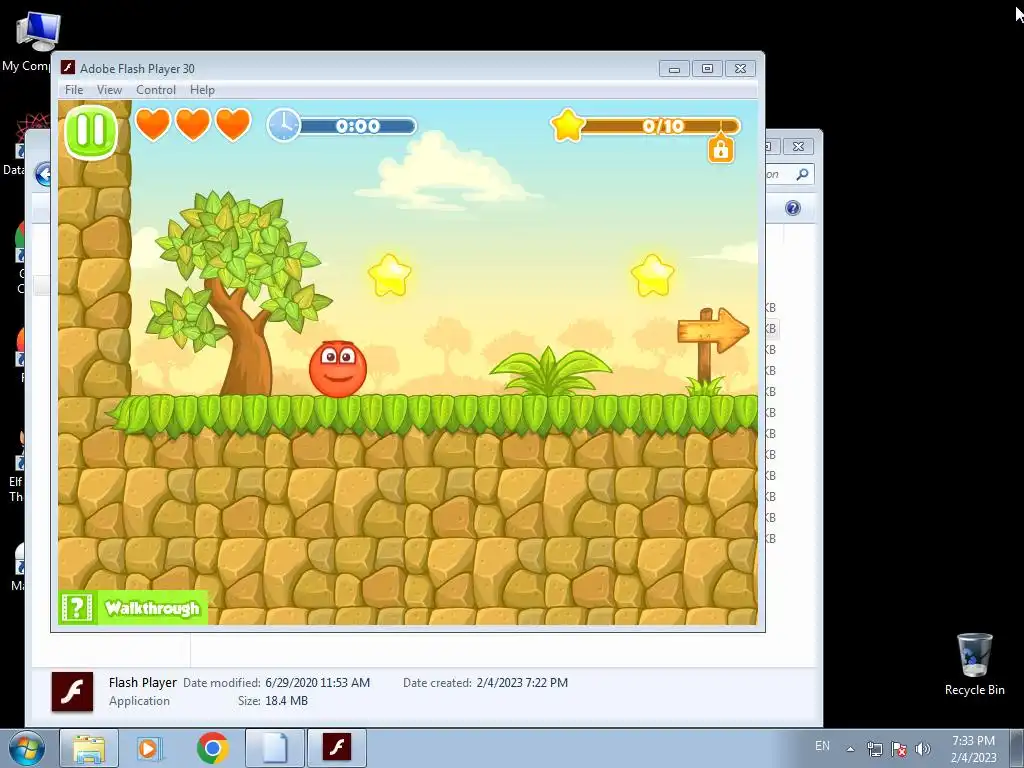This screenshot has width=1024, height=768.
Task: Click the Explorer blue help icon
Action: click(792, 208)
